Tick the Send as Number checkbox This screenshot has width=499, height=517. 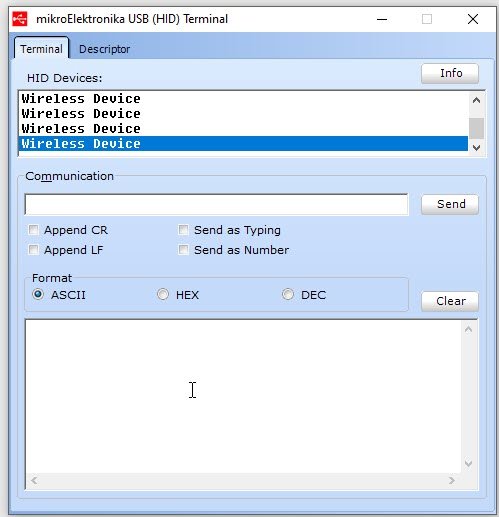pyautogui.click(x=183, y=250)
